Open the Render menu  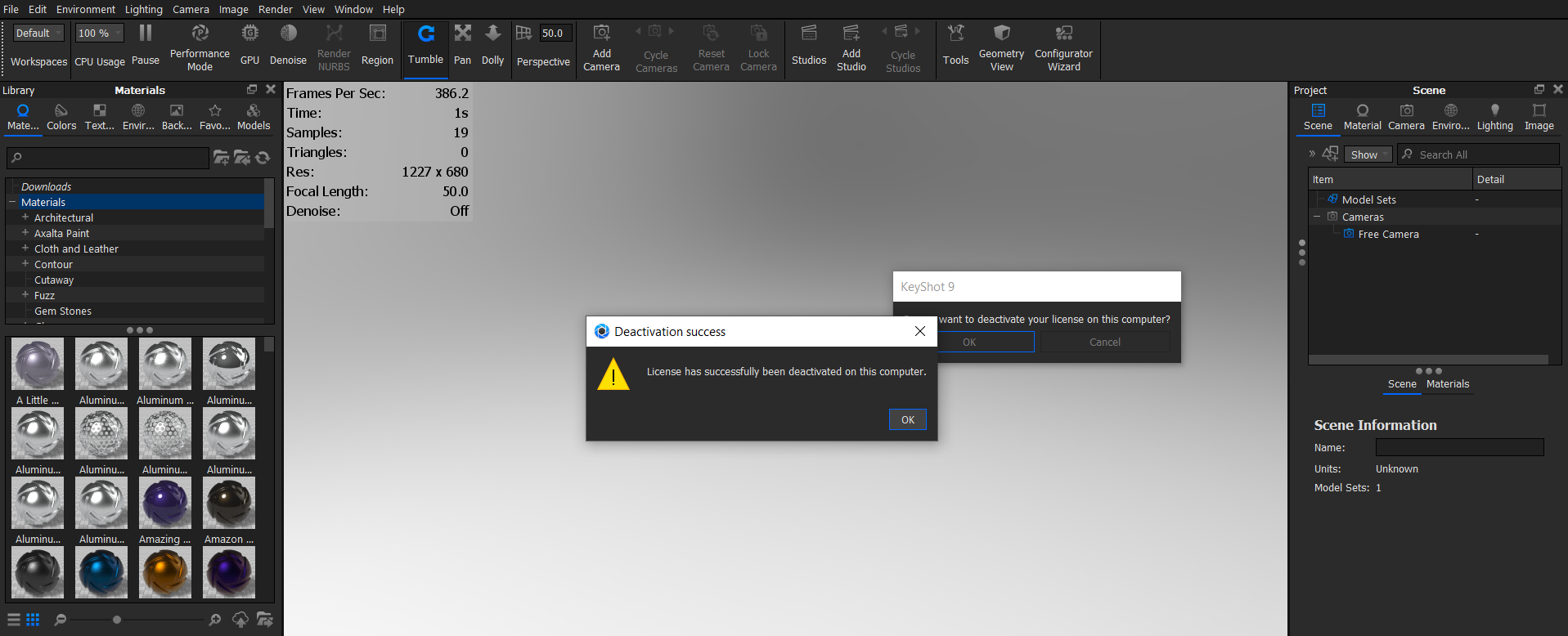[x=276, y=9]
